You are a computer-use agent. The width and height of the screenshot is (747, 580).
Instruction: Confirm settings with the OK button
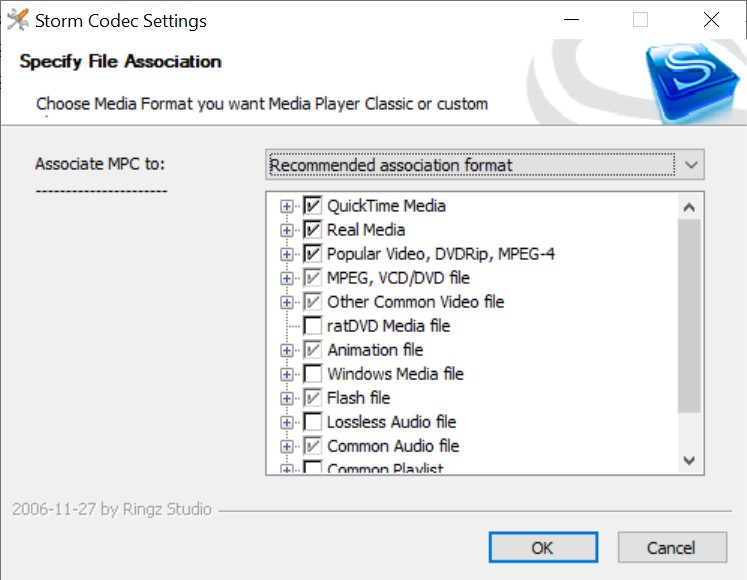point(543,548)
